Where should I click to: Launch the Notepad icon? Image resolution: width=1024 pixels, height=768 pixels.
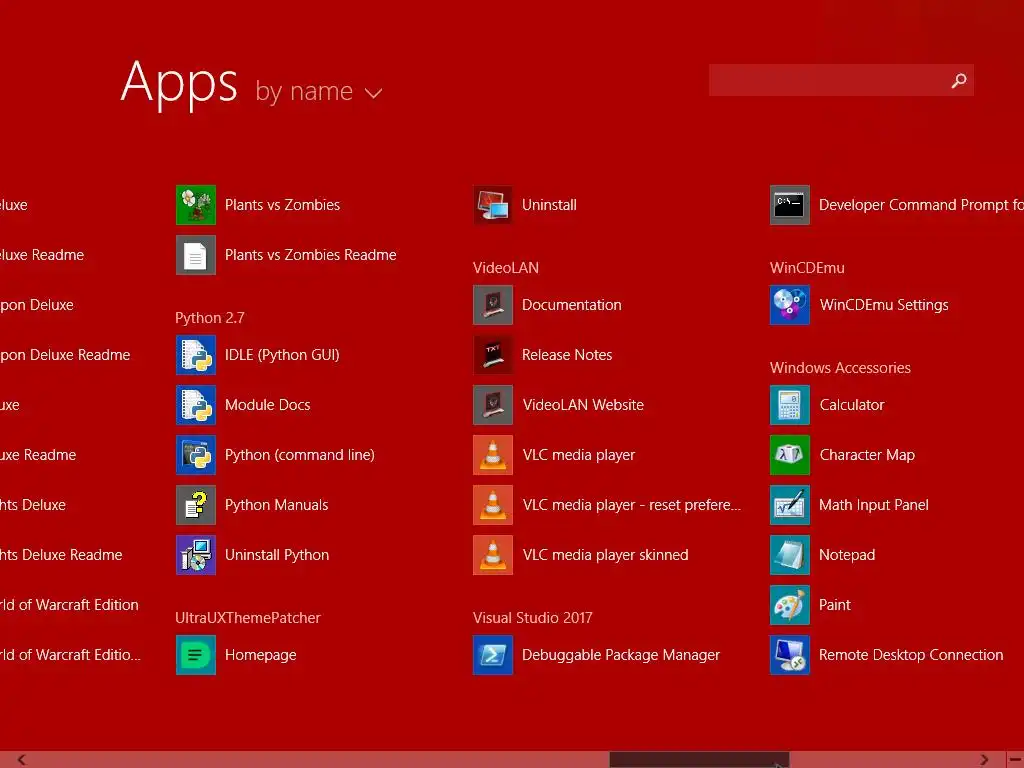[790, 555]
